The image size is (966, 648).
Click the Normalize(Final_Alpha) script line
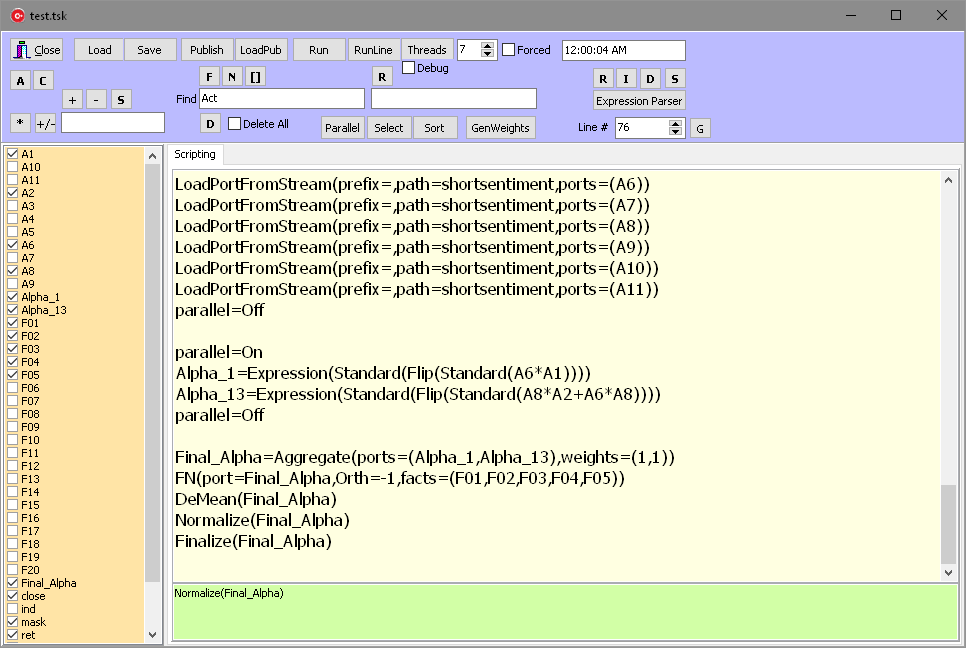(x=262, y=520)
